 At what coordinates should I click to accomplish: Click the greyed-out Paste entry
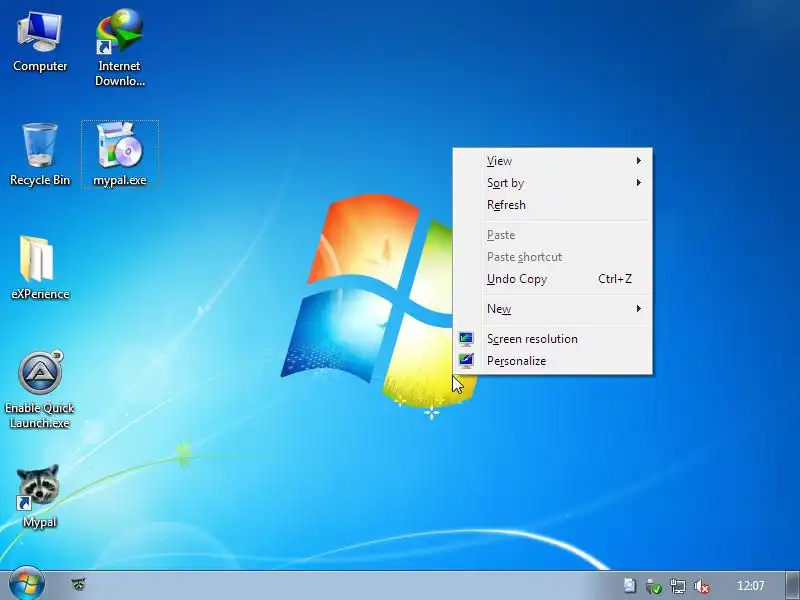tap(553, 235)
